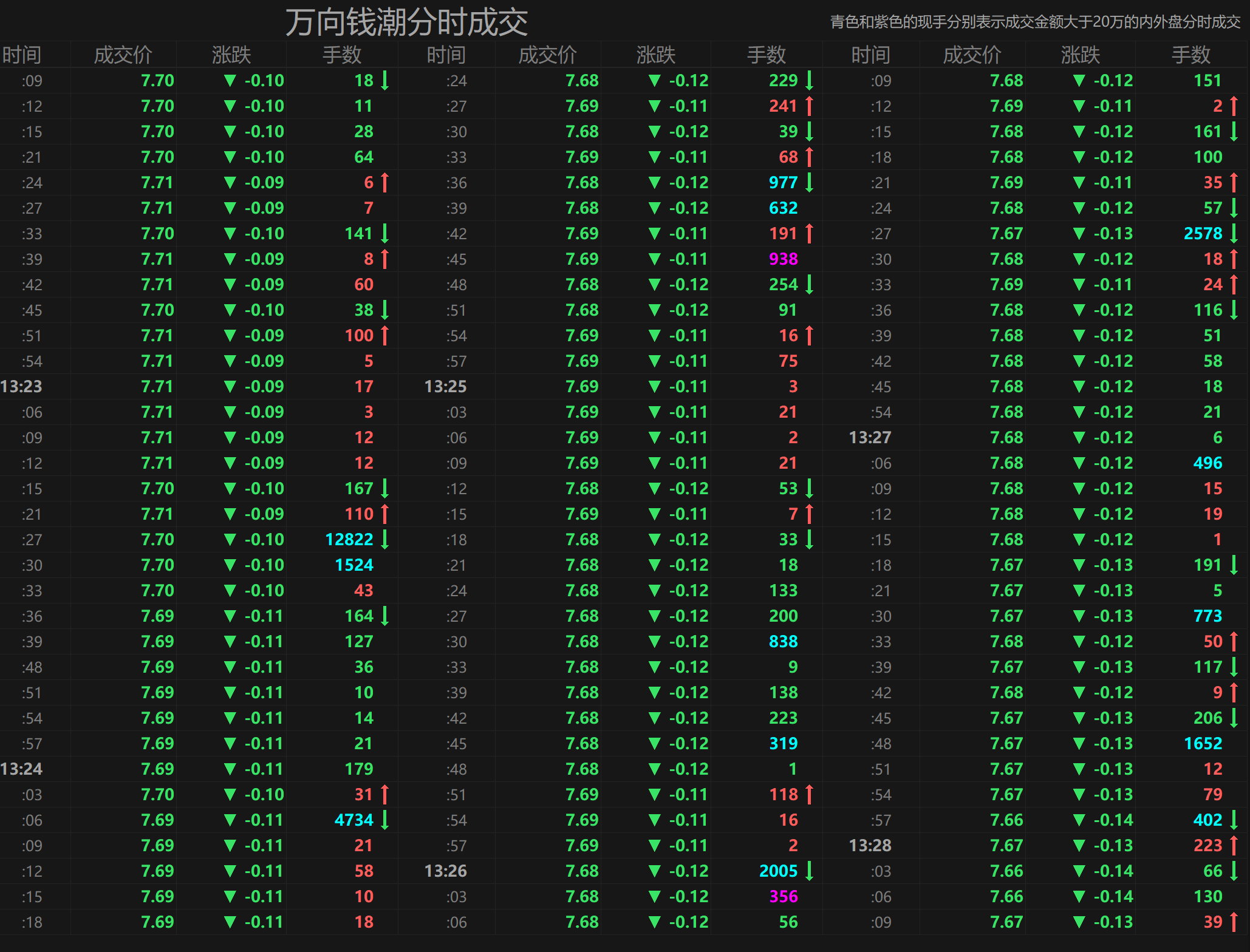Click the cyan volume value 838

784,641
